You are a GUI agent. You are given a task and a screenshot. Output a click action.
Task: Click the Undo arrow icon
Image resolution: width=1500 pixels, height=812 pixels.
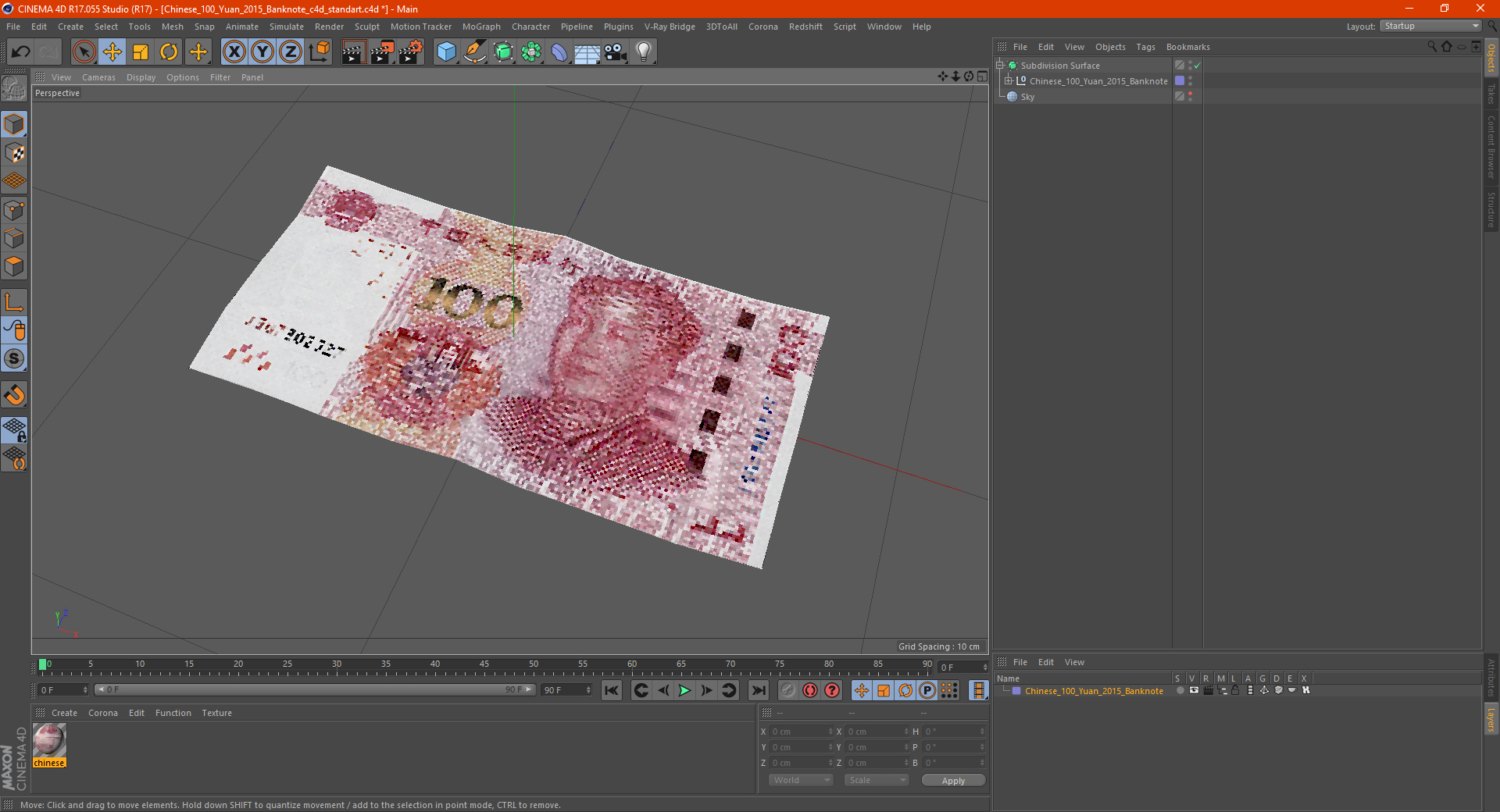pos(21,52)
